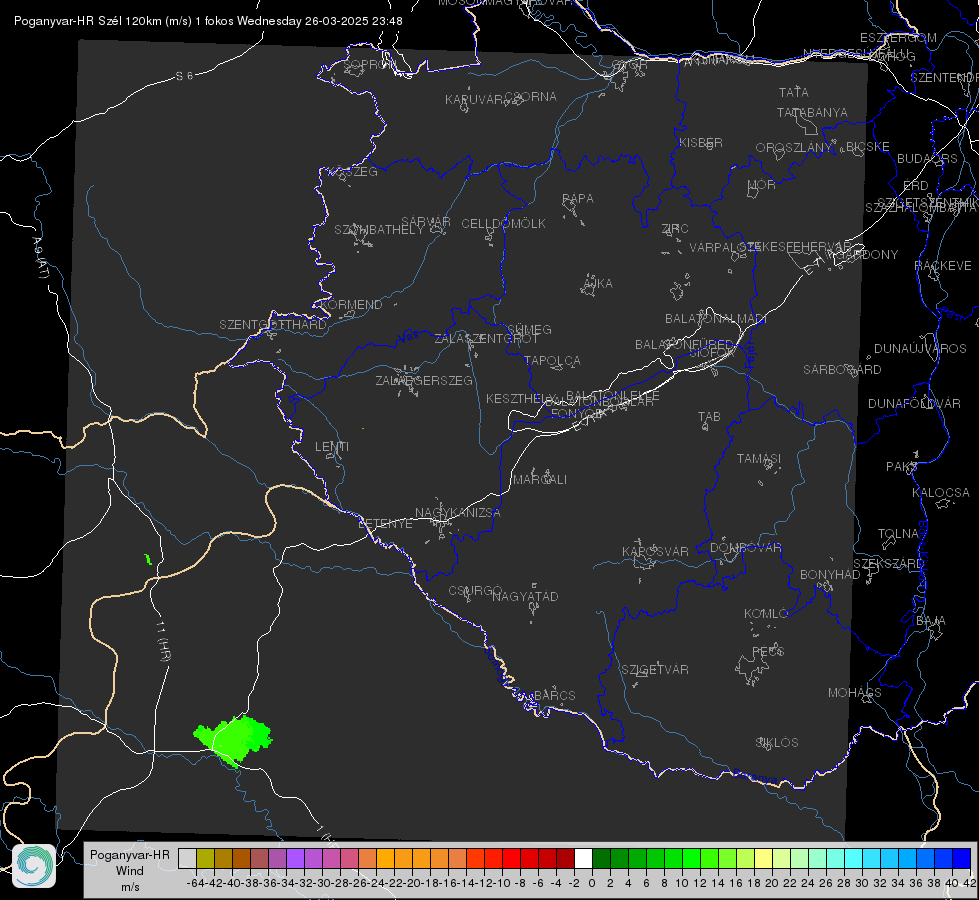Click the KALOCSA city label
979x900 pixels.
click(940, 492)
